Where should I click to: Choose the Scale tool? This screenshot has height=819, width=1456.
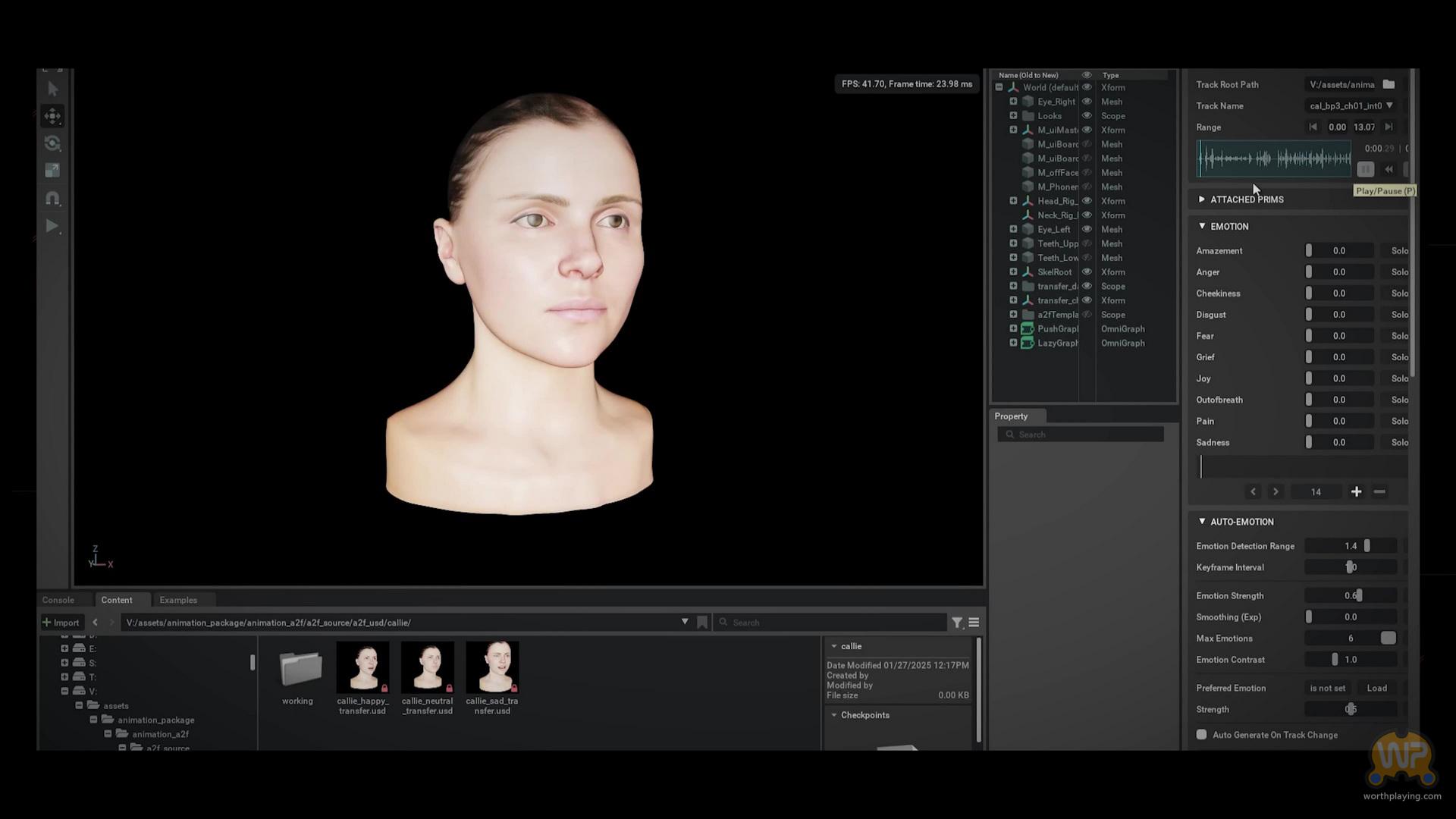pos(52,171)
